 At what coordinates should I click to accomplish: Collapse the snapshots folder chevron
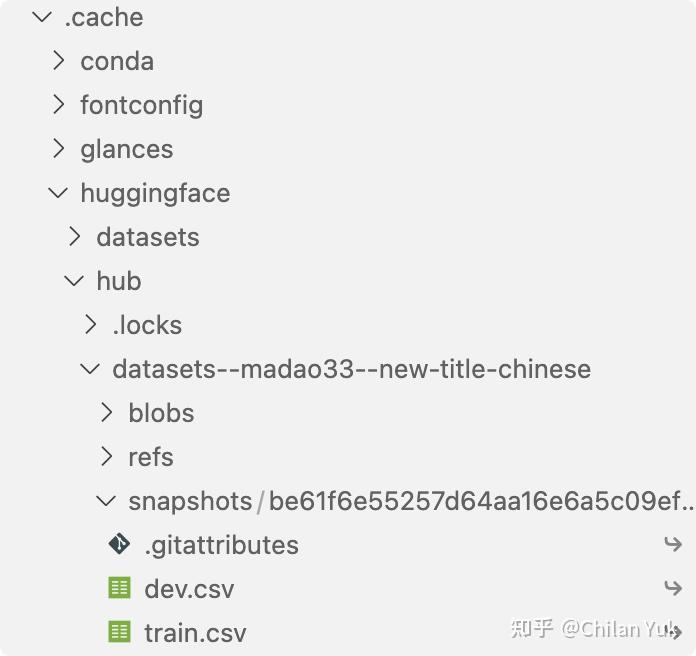coord(105,501)
